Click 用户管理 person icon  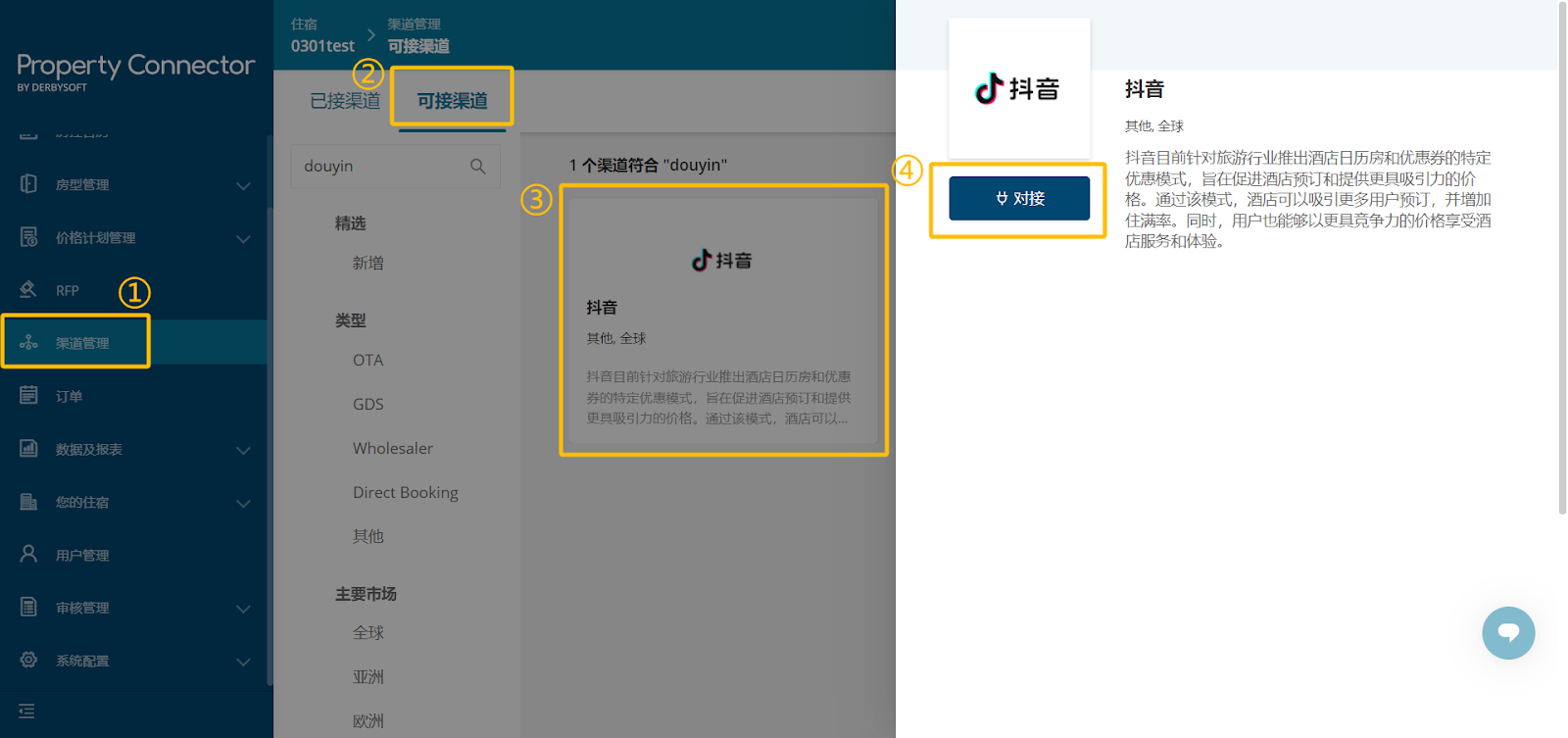pos(28,554)
